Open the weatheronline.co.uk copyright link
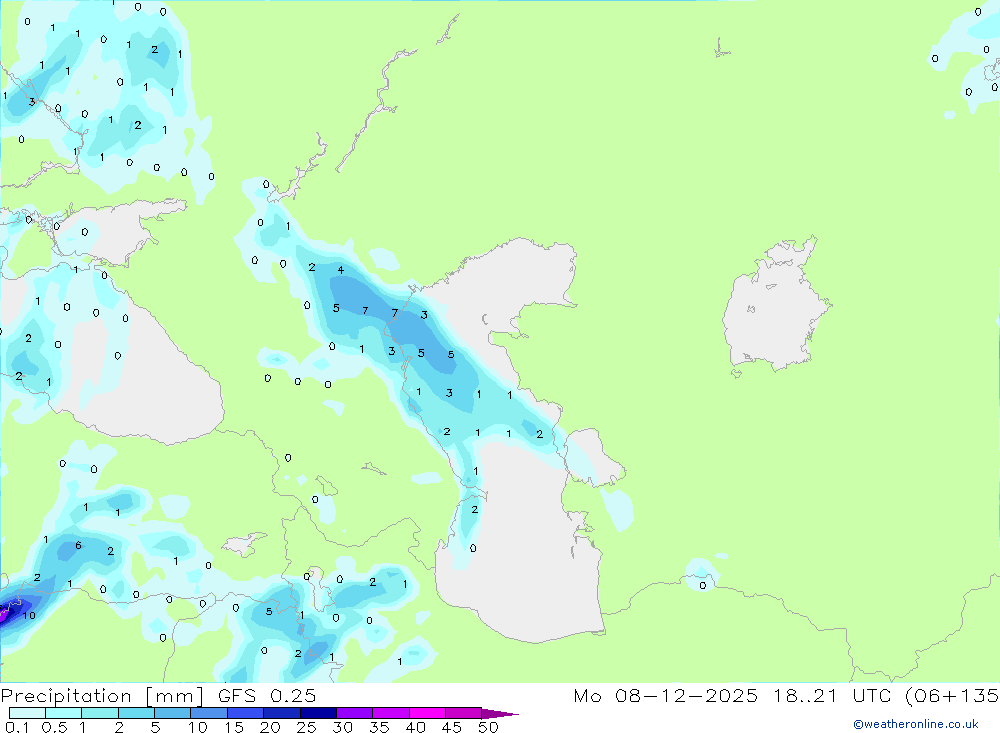Screen dimensions: 1000x733 pos(916,724)
